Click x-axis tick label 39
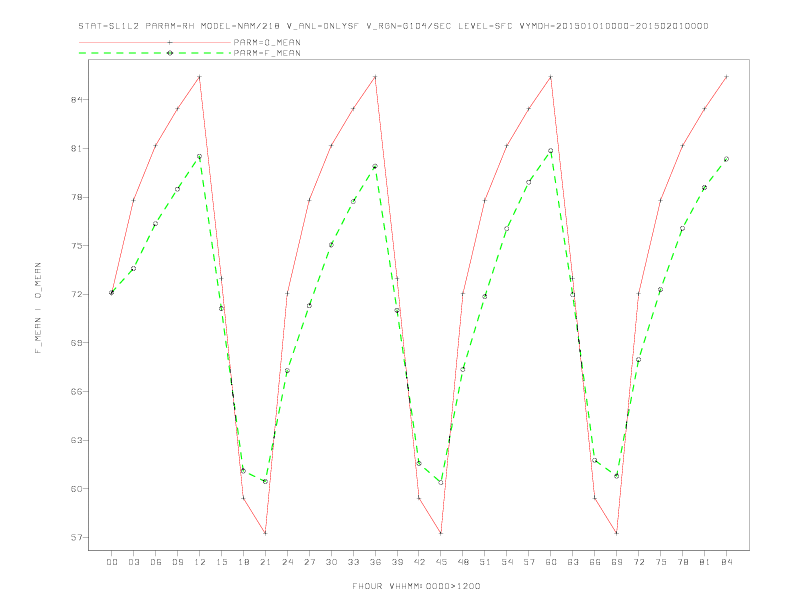Screen dimensions: 792x612 click(x=397, y=562)
